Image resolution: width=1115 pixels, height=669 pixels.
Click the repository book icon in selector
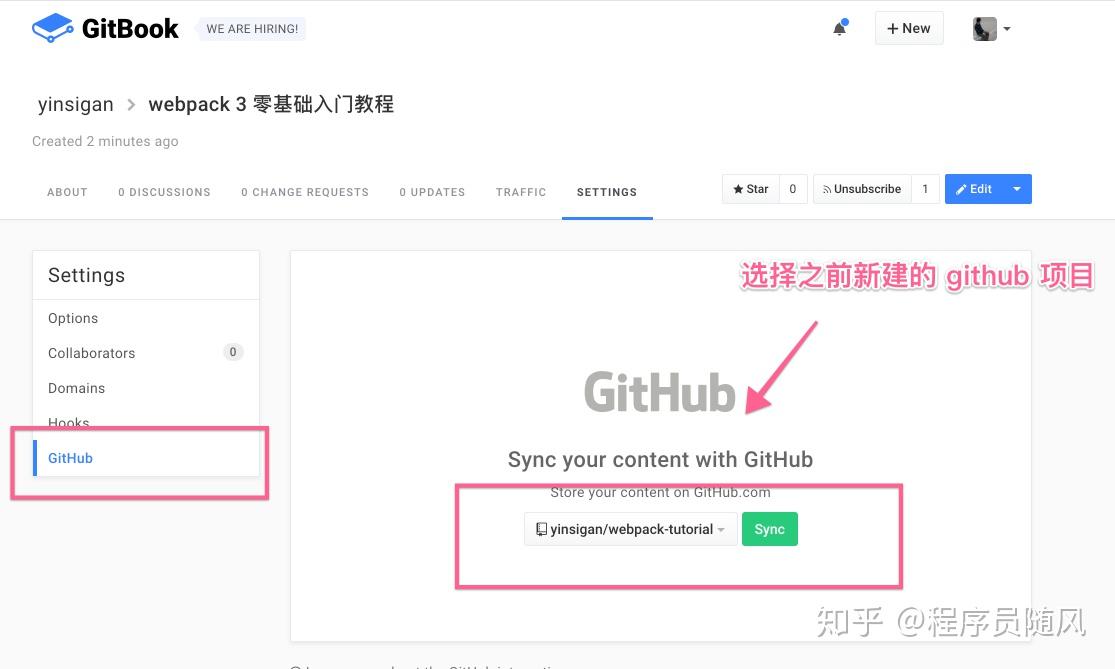(x=541, y=529)
